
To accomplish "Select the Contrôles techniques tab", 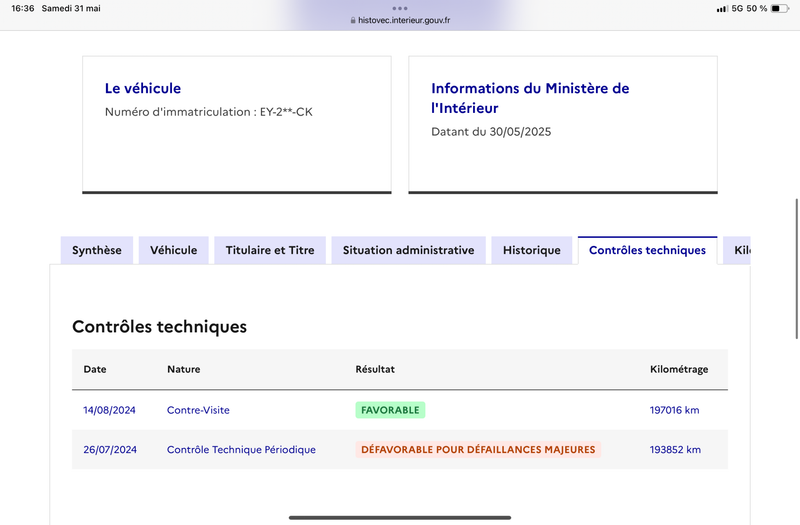I will [647, 250].
